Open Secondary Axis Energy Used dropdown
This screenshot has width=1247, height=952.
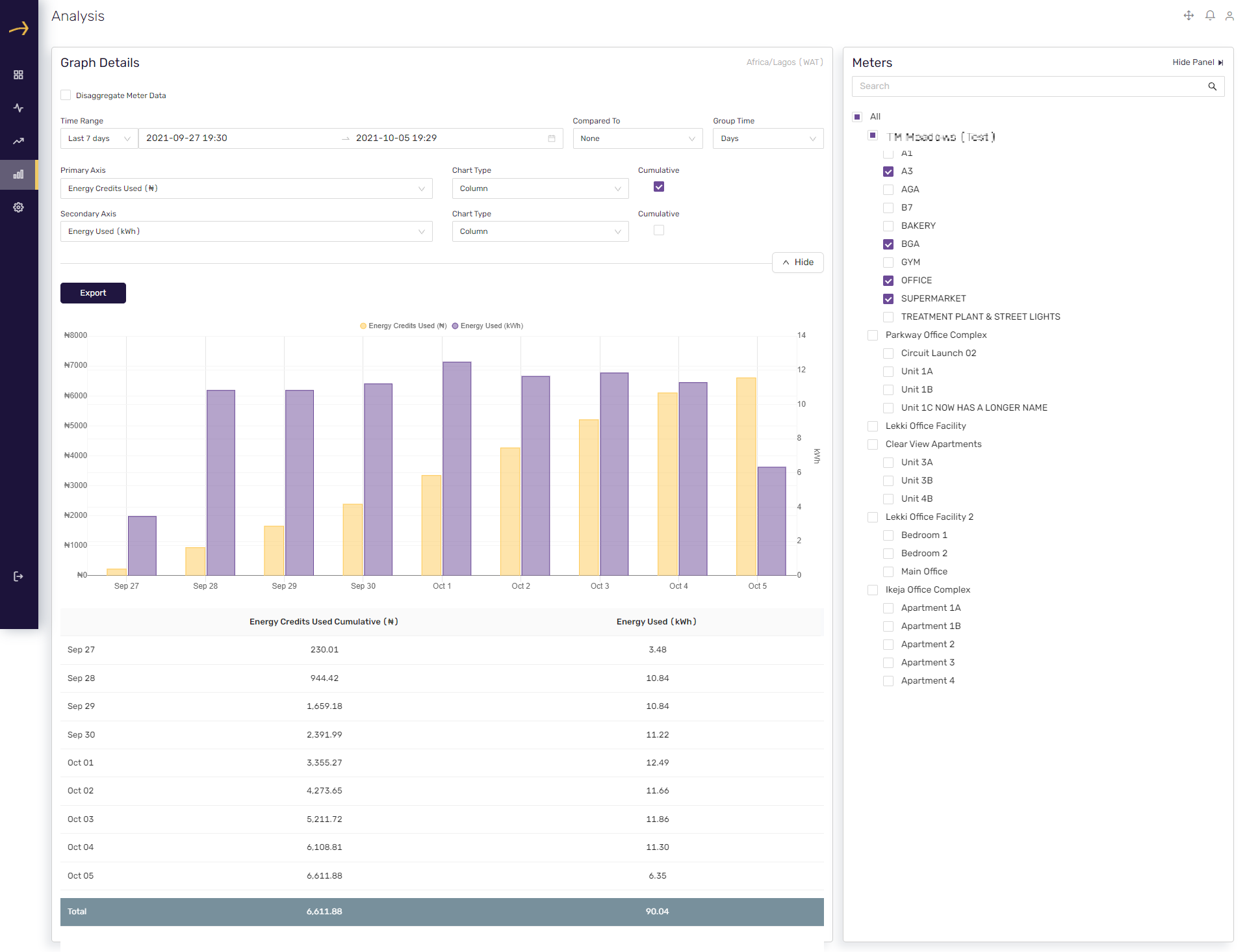click(246, 231)
